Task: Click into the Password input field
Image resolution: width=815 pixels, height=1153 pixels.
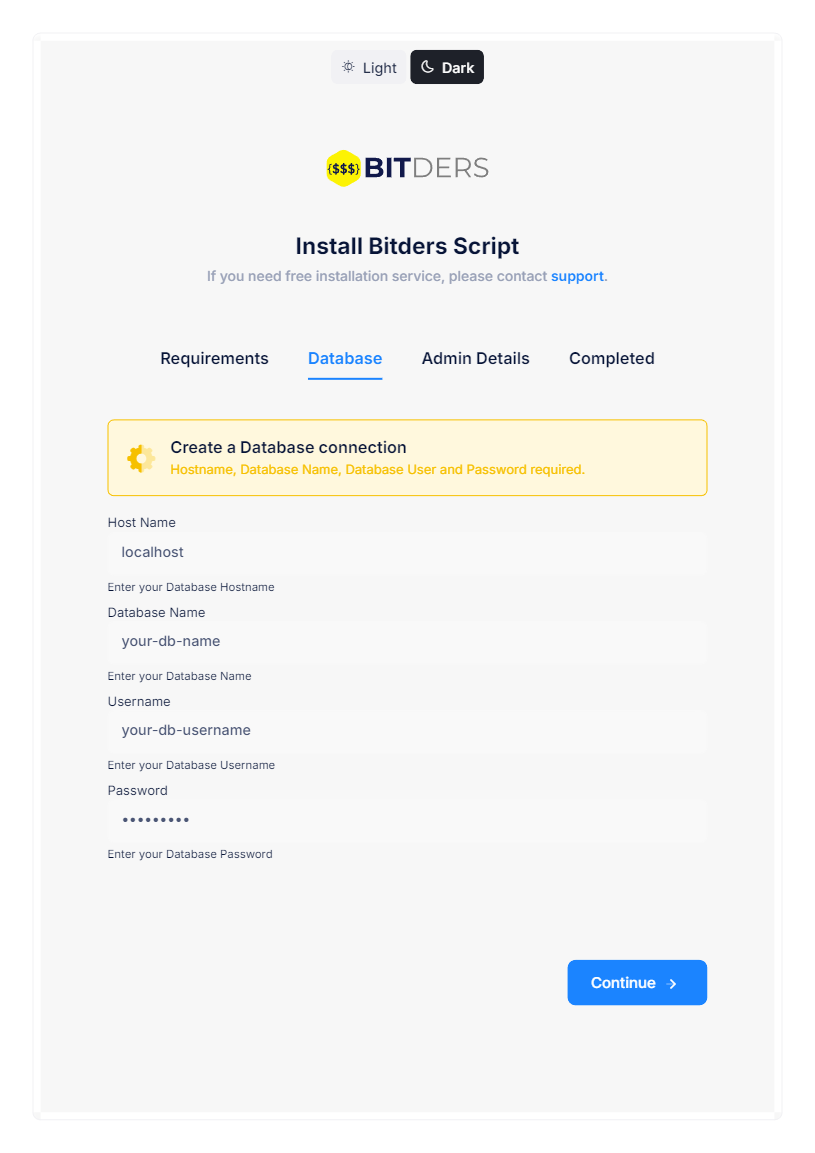Action: pos(407,819)
